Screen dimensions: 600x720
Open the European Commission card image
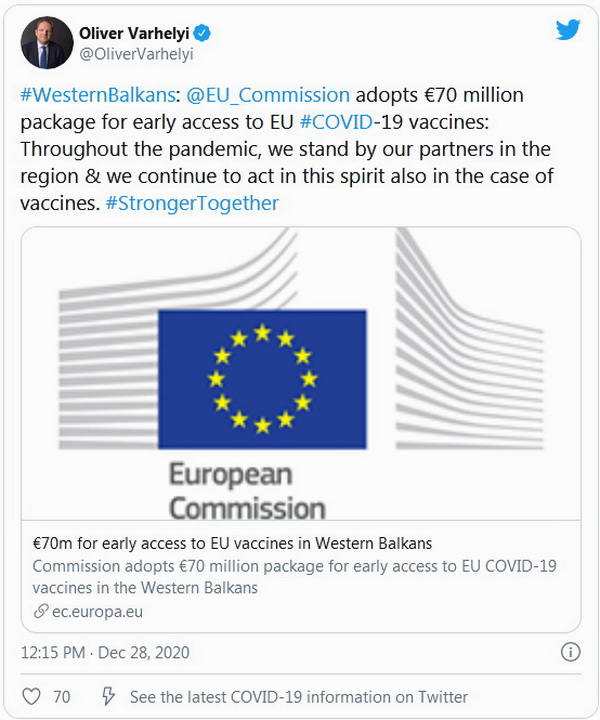pos(300,373)
